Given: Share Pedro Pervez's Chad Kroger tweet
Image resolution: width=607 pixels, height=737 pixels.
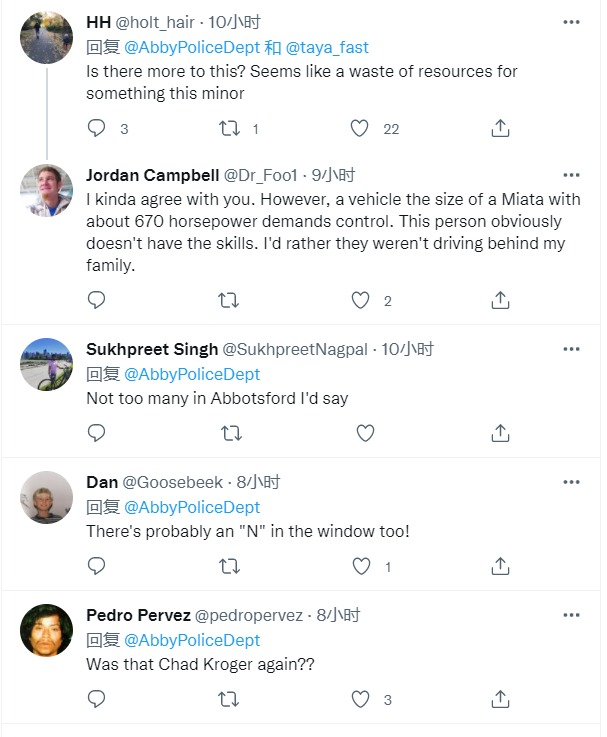Looking at the screenshot, I should pyautogui.click(x=501, y=699).
